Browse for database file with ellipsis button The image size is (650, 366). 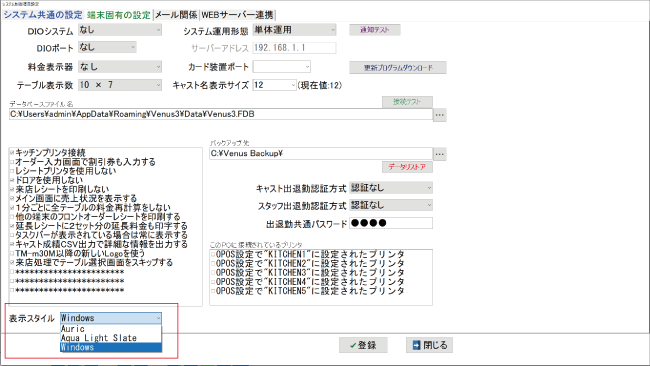click(x=440, y=115)
